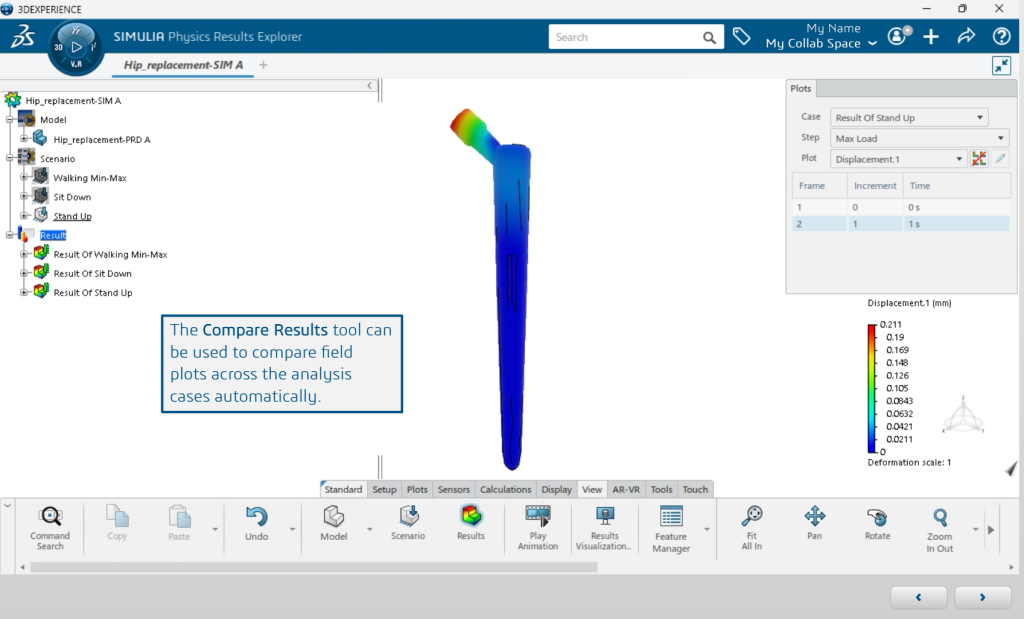Select Zoom In Out tool

click(x=940, y=529)
